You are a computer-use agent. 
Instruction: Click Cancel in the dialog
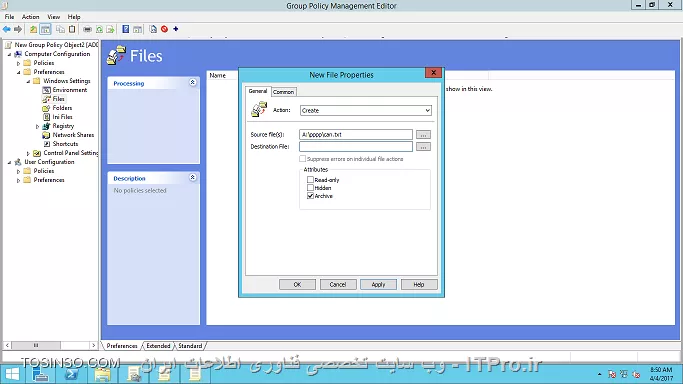(x=338, y=284)
